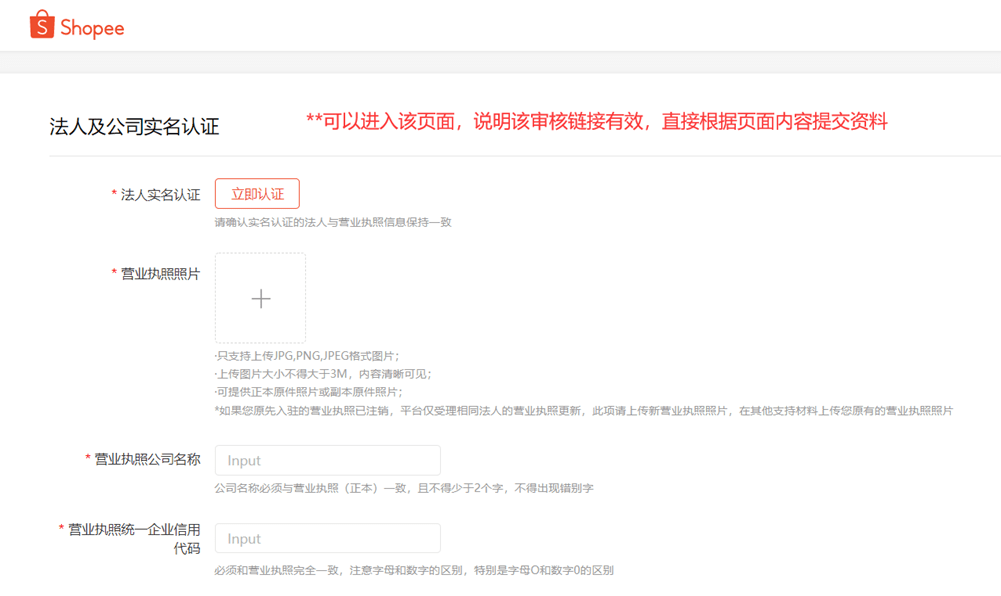Focus the 营业执照公司名称 input box
This screenshot has height=596, width=1001.
pyautogui.click(x=327, y=460)
